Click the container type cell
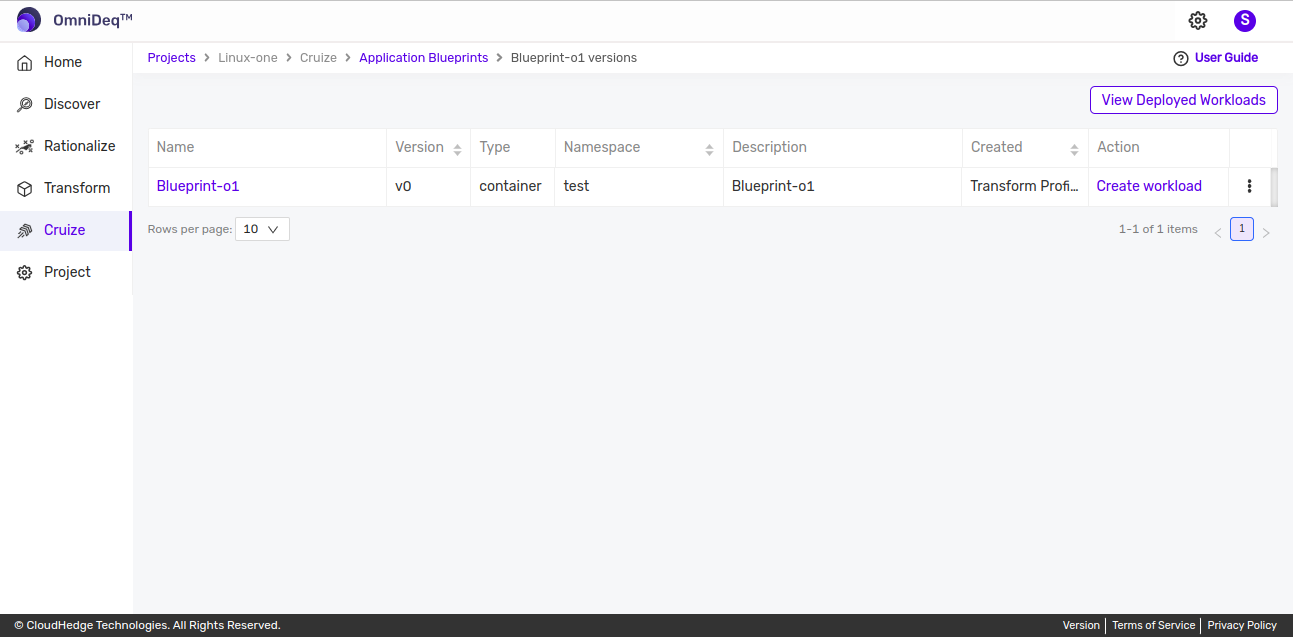The width and height of the screenshot is (1293, 637). coord(513,187)
